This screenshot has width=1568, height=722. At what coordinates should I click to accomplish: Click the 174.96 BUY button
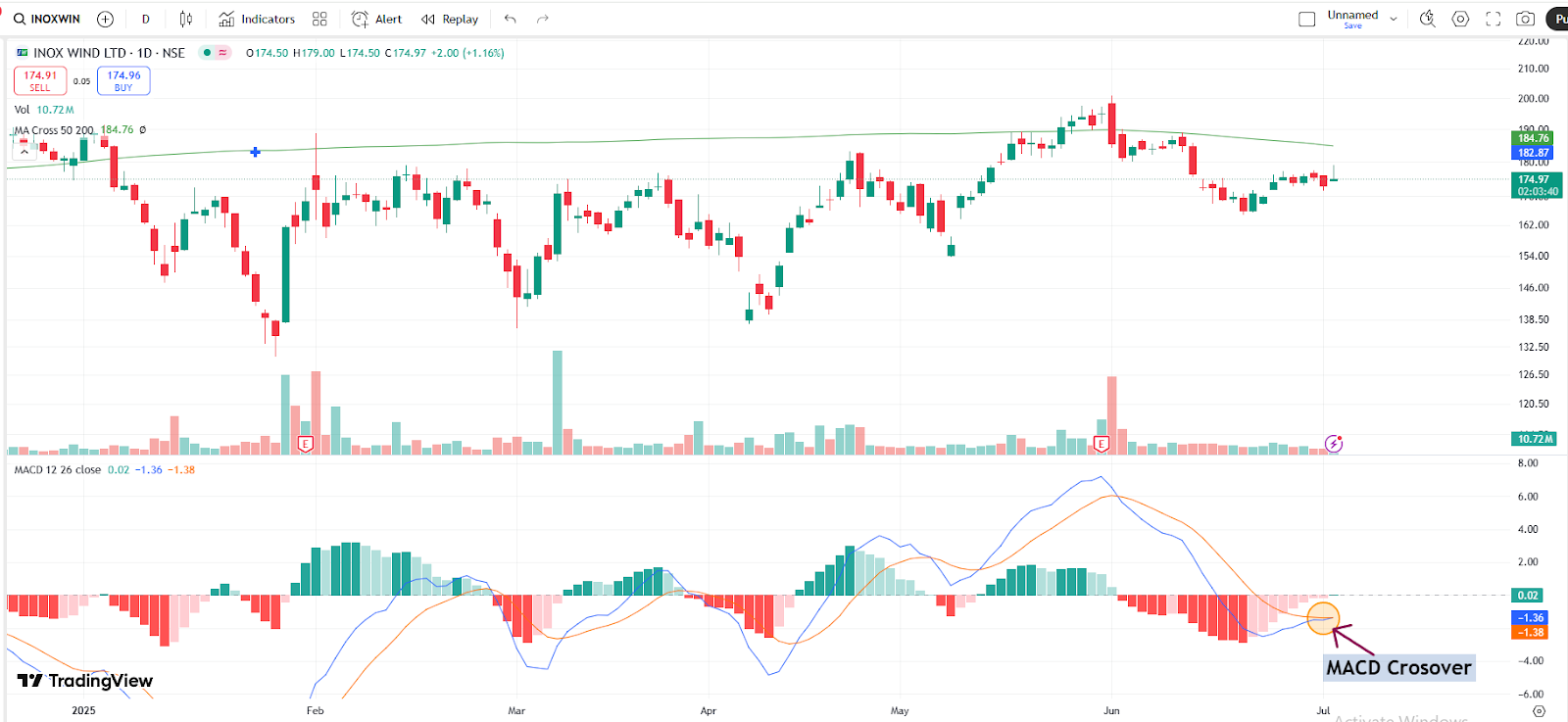[123, 80]
